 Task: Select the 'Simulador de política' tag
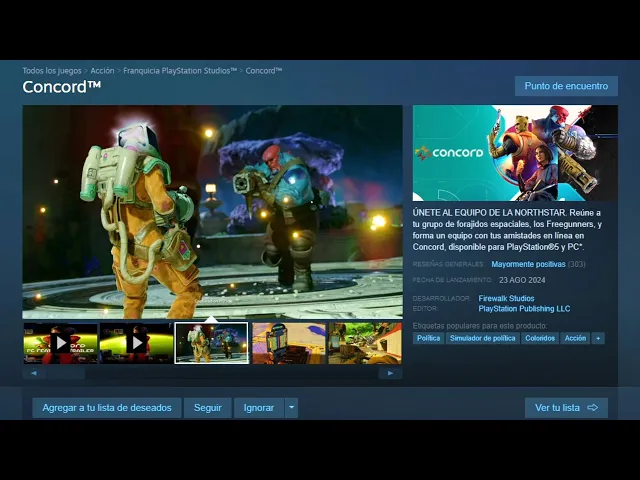point(482,338)
